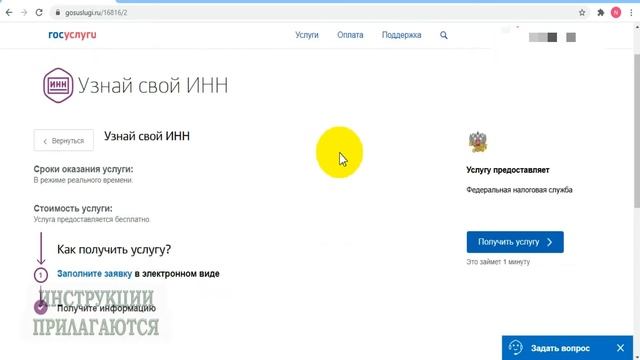Close the Задать вопрос widget

click(620, 348)
